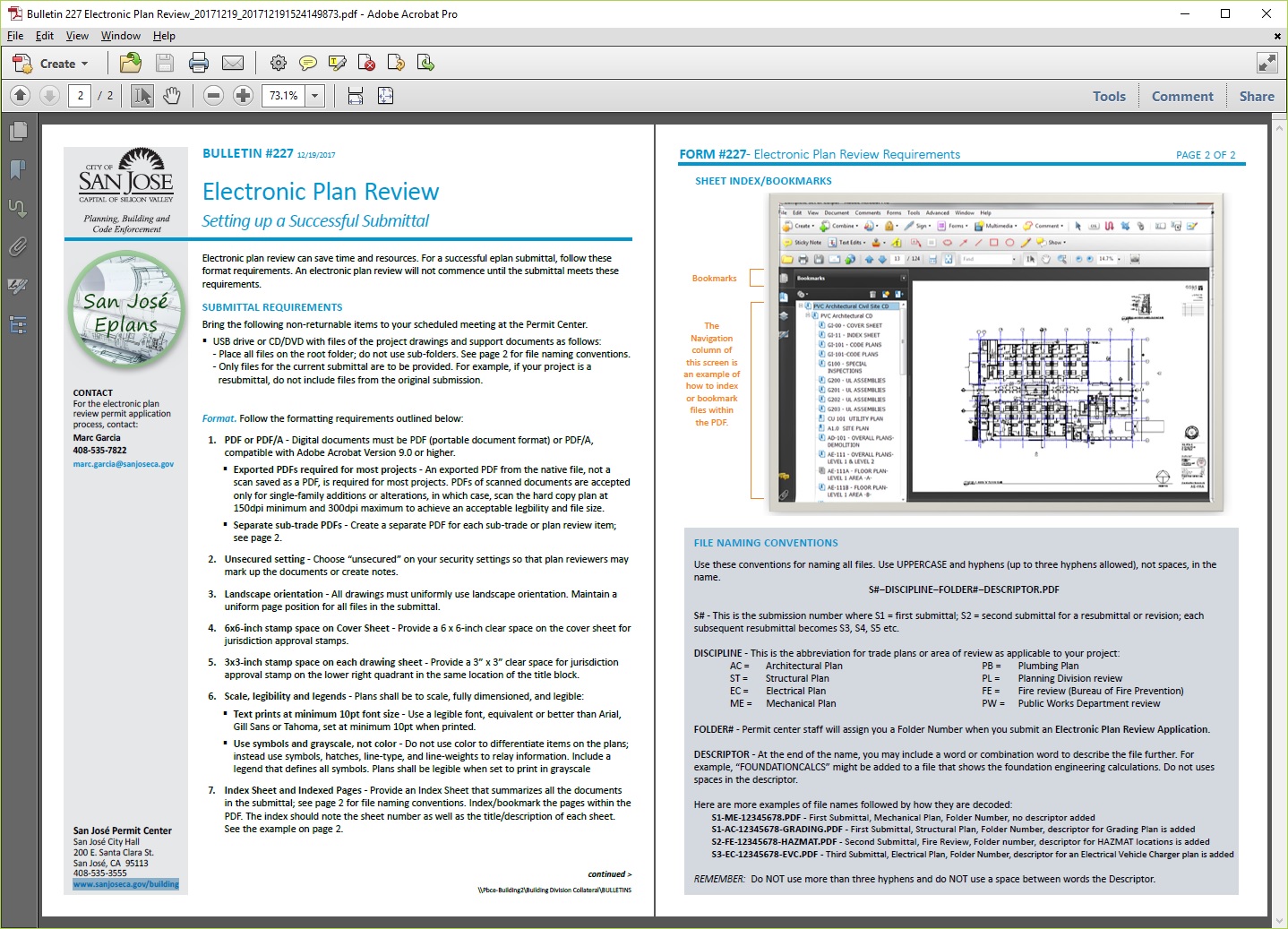Open the File menu
The height and width of the screenshot is (929, 1288).
click(x=15, y=36)
